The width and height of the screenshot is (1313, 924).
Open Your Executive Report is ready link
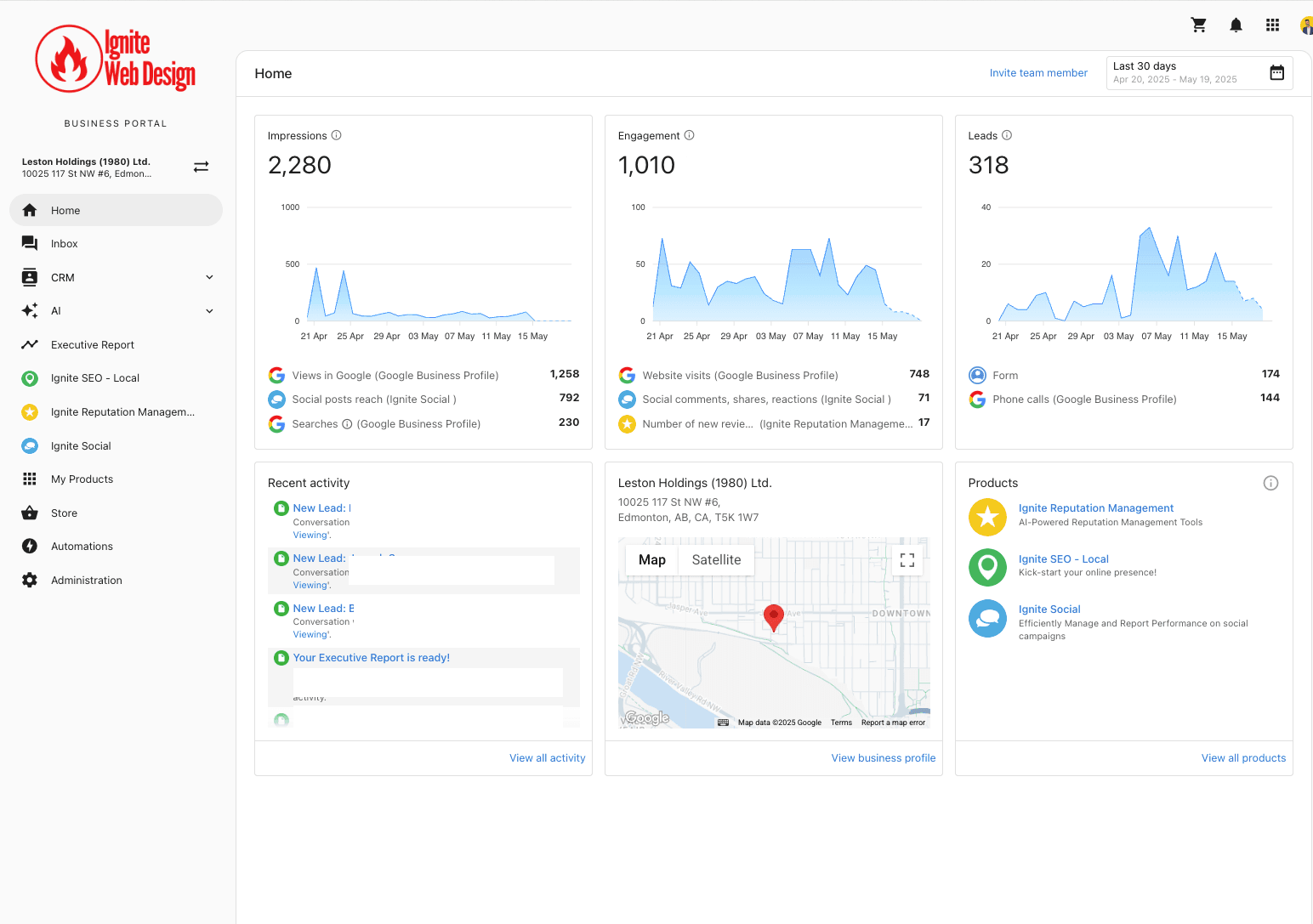tap(371, 658)
